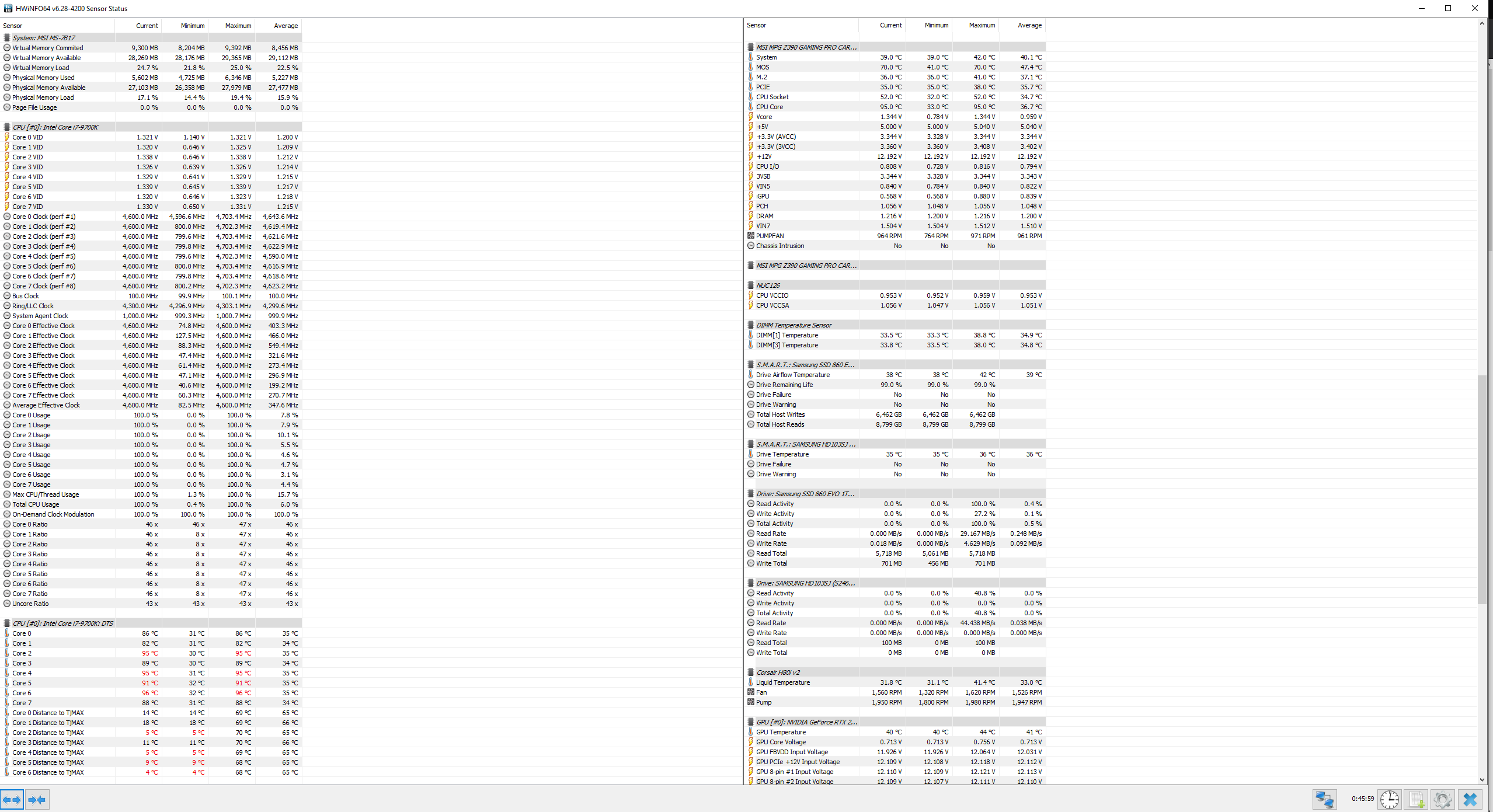Select the DIMM Temperature Sensor group header
Viewport: 1493px width, 812px height.
[x=794, y=325]
